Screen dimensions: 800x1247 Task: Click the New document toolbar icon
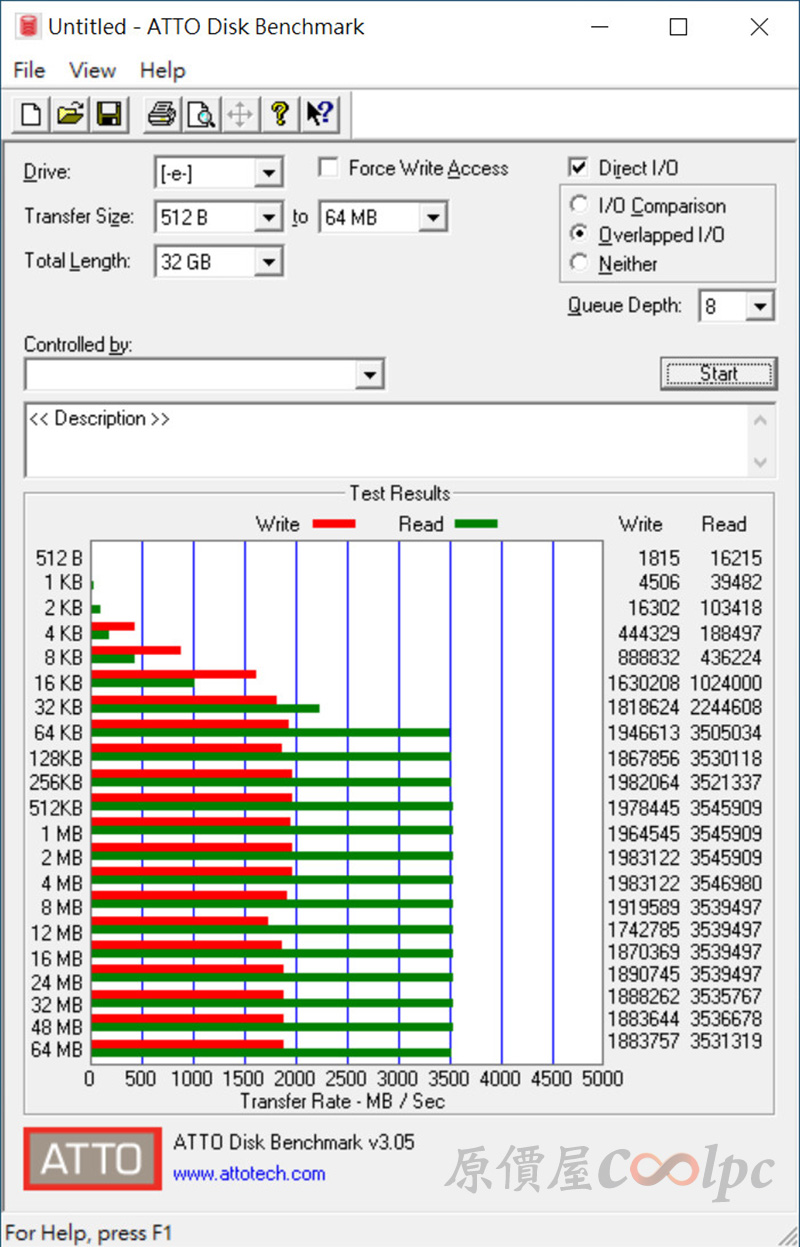pyautogui.click(x=31, y=115)
